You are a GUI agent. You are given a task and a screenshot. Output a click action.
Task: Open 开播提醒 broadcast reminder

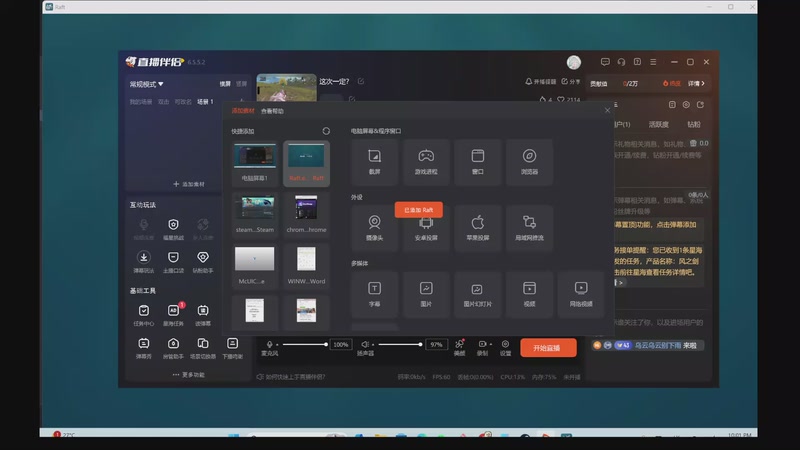pyautogui.click(x=540, y=82)
